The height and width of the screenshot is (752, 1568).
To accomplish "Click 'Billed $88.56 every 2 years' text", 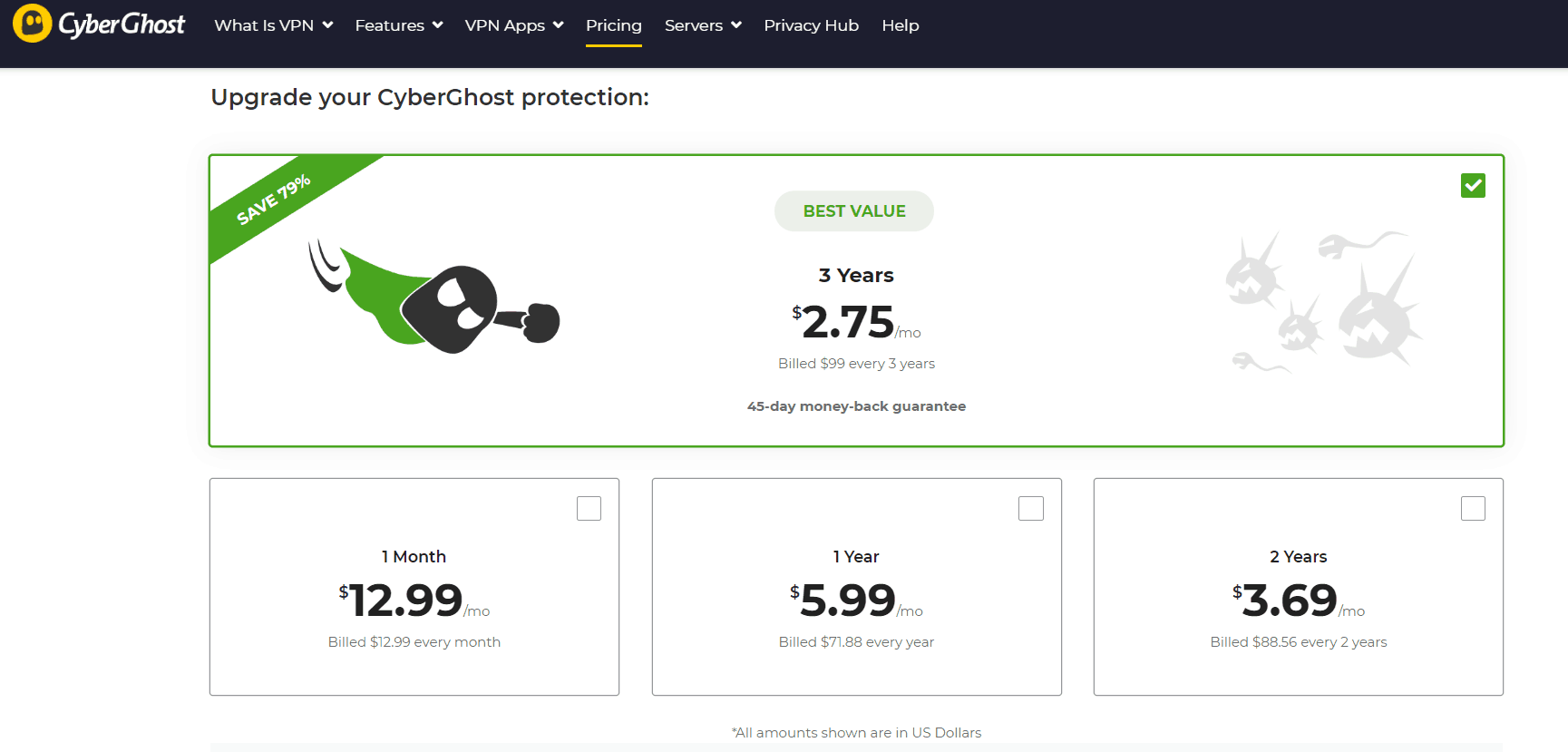I will coord(1298,642).
